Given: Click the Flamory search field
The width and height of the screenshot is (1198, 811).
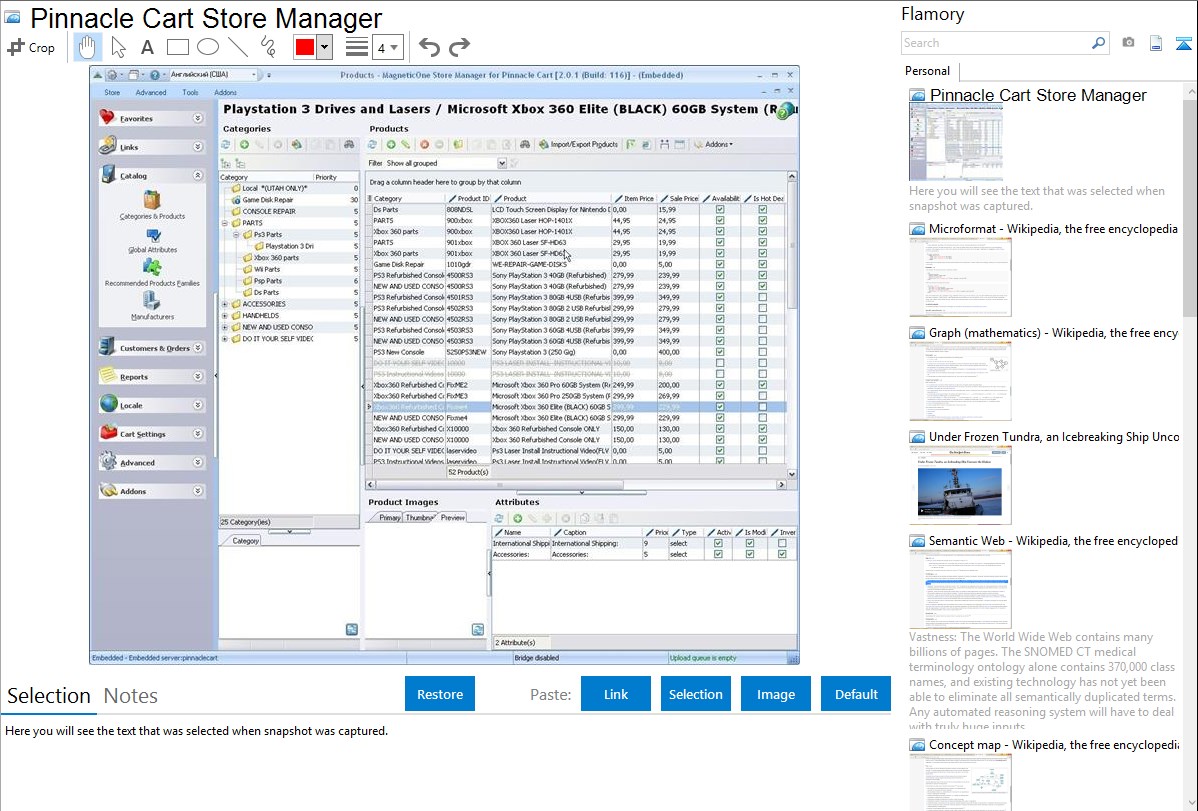Looking at the screenshot, I should [995, 43].
